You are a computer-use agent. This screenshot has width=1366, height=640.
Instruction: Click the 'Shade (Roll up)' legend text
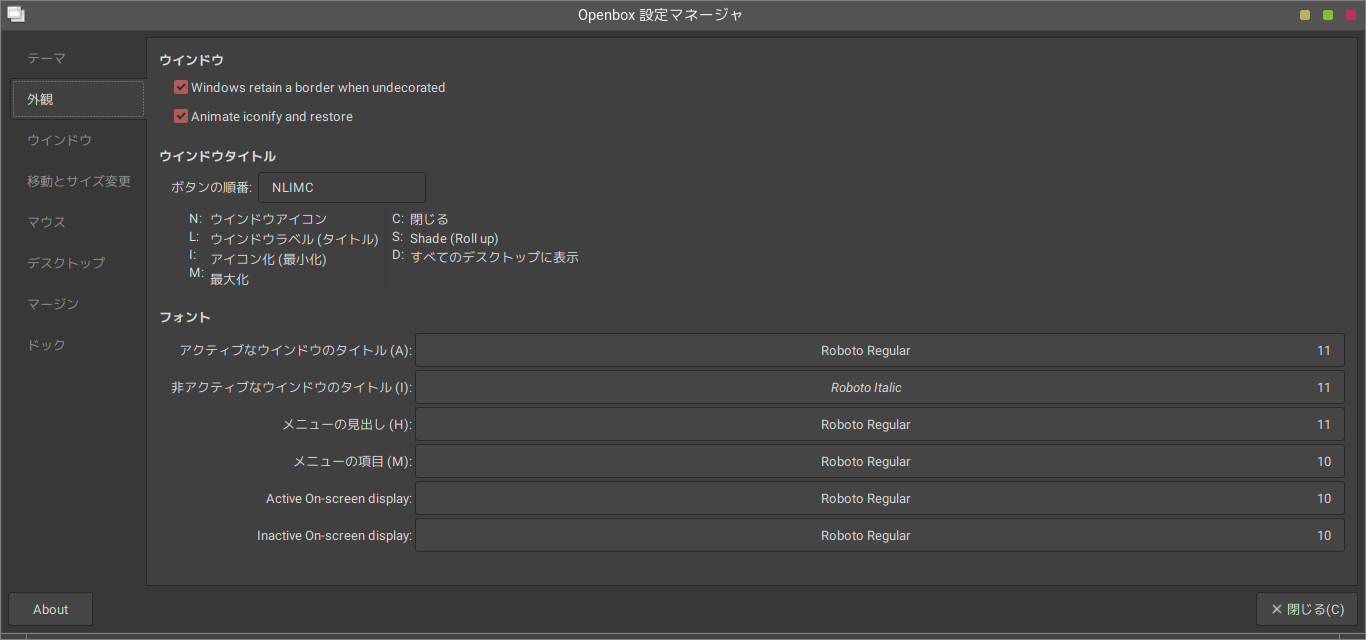coord(454,239)
